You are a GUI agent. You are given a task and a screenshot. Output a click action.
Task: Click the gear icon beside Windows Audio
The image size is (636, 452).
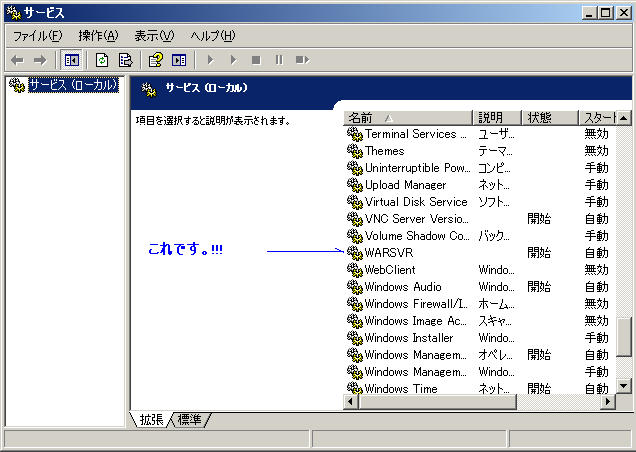(355, 287)
